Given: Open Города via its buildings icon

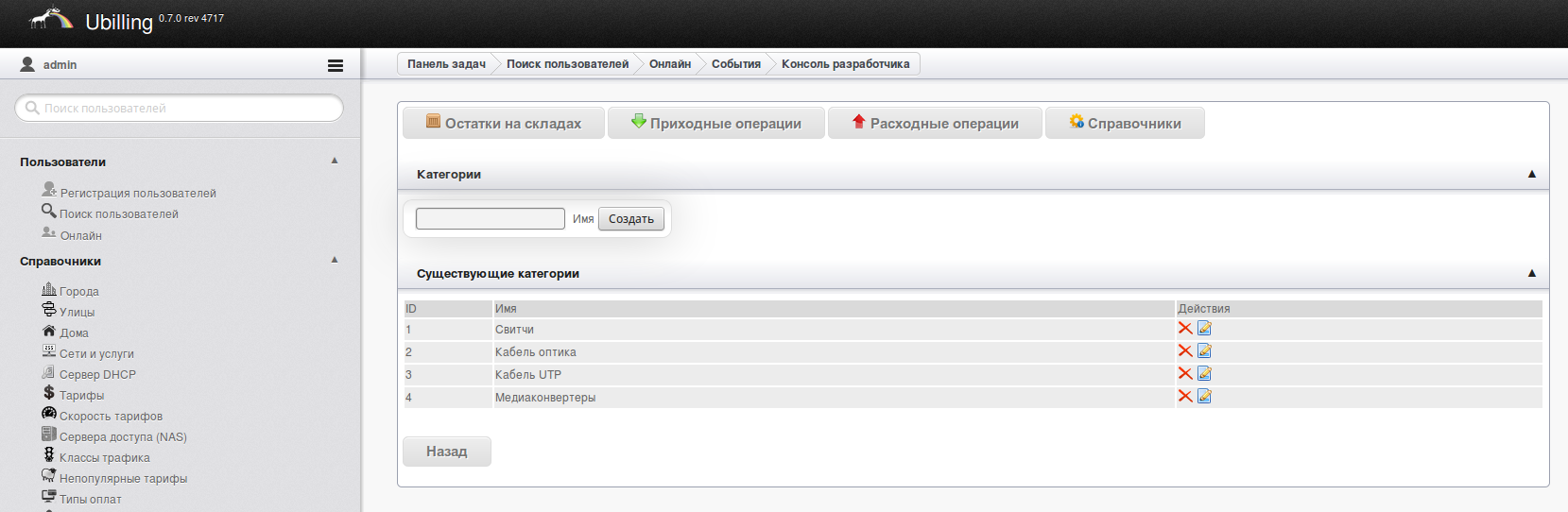Looking at the screenshot, I should [x=49, y=289].
